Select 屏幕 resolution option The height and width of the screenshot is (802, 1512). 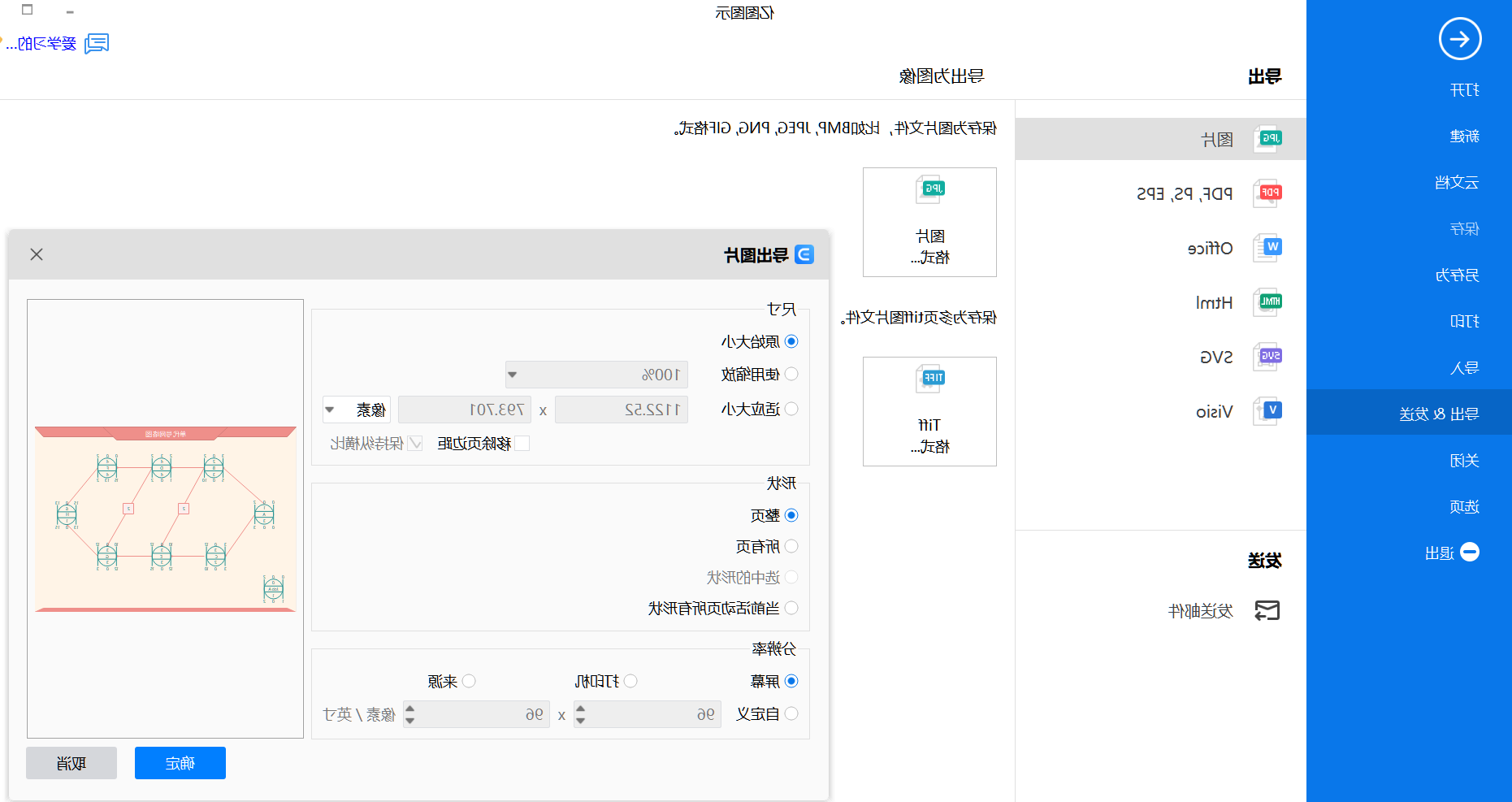coord(791,681)
